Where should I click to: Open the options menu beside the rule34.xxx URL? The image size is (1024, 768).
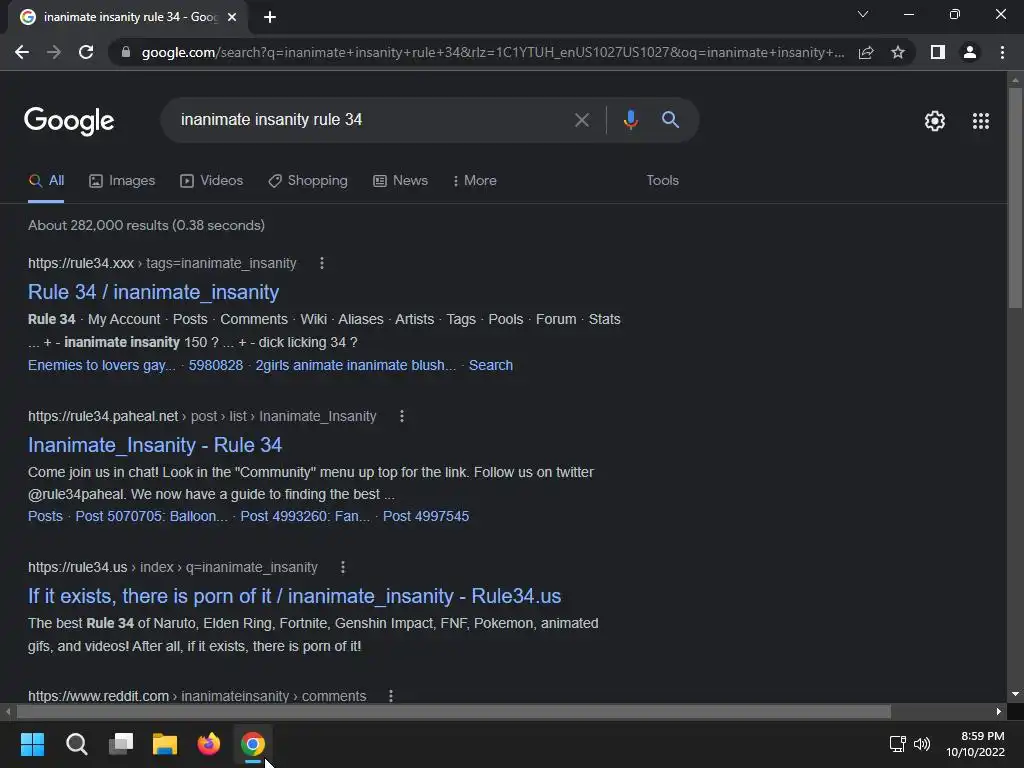321,263
